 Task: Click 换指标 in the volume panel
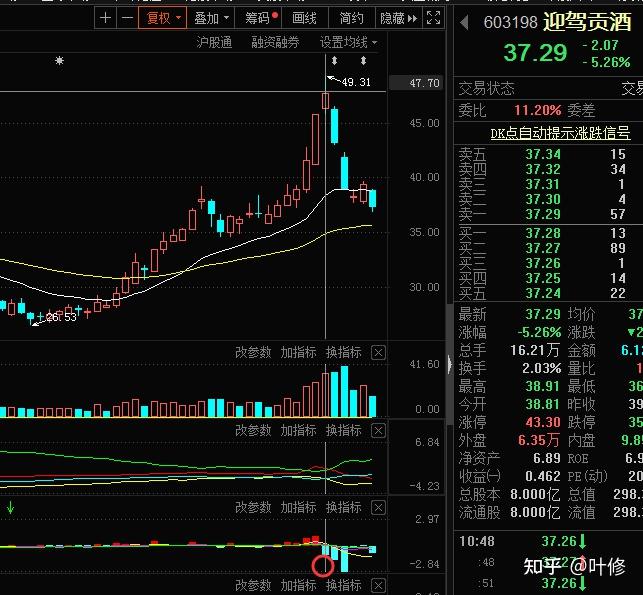(343, 352)
